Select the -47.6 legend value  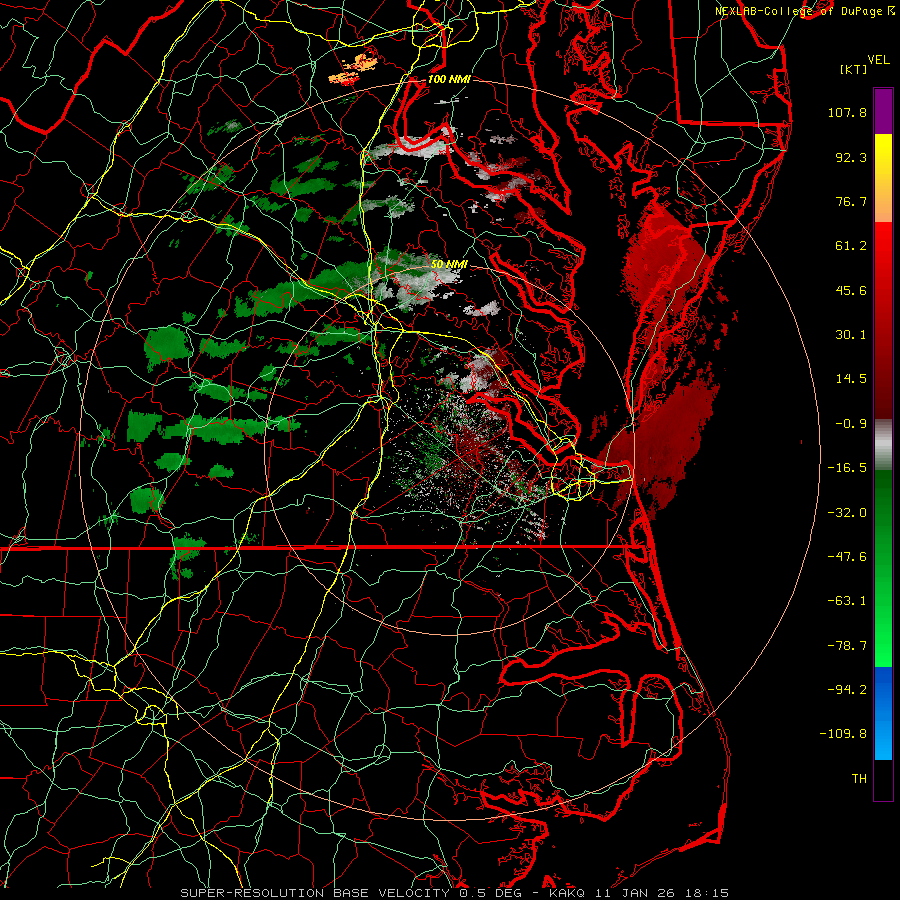tap(847, 557)
